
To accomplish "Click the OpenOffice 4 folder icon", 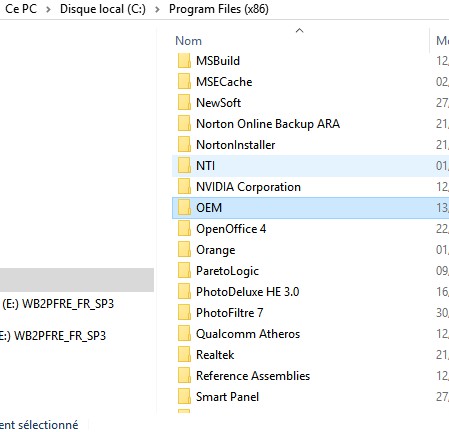I will [184, 229].
